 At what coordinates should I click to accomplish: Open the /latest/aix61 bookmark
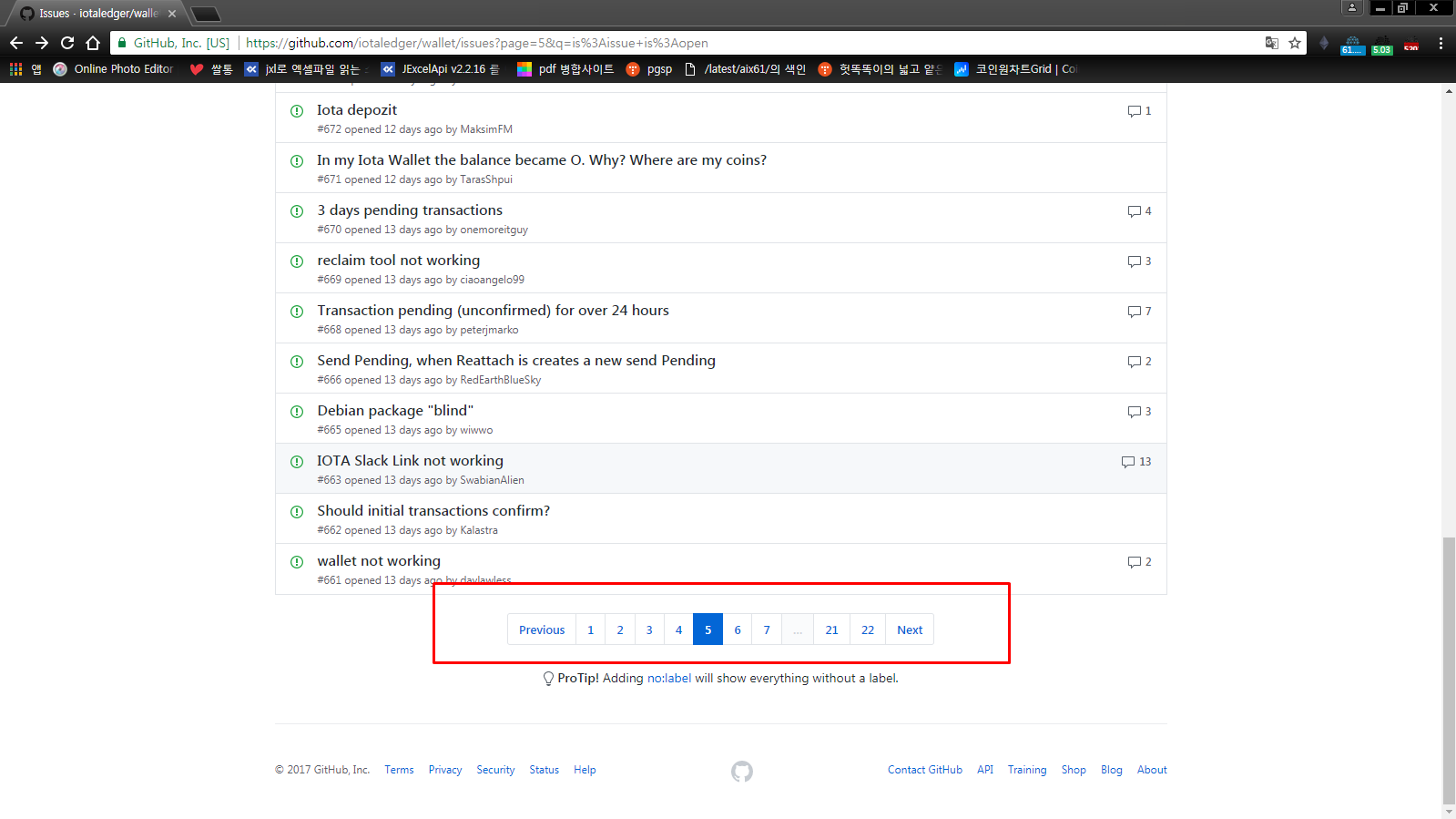pos(745,68)
